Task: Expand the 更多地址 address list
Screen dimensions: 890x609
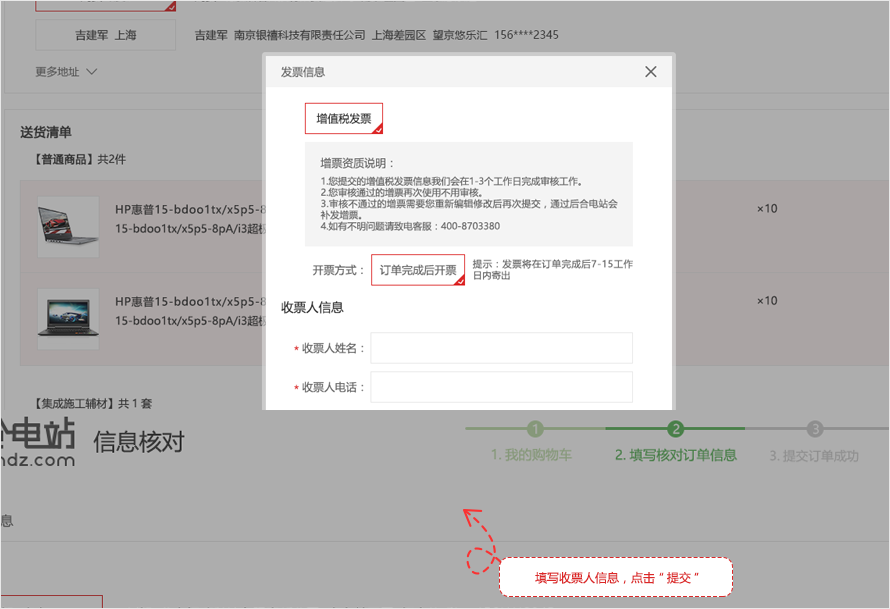Action: click(66, 72)
